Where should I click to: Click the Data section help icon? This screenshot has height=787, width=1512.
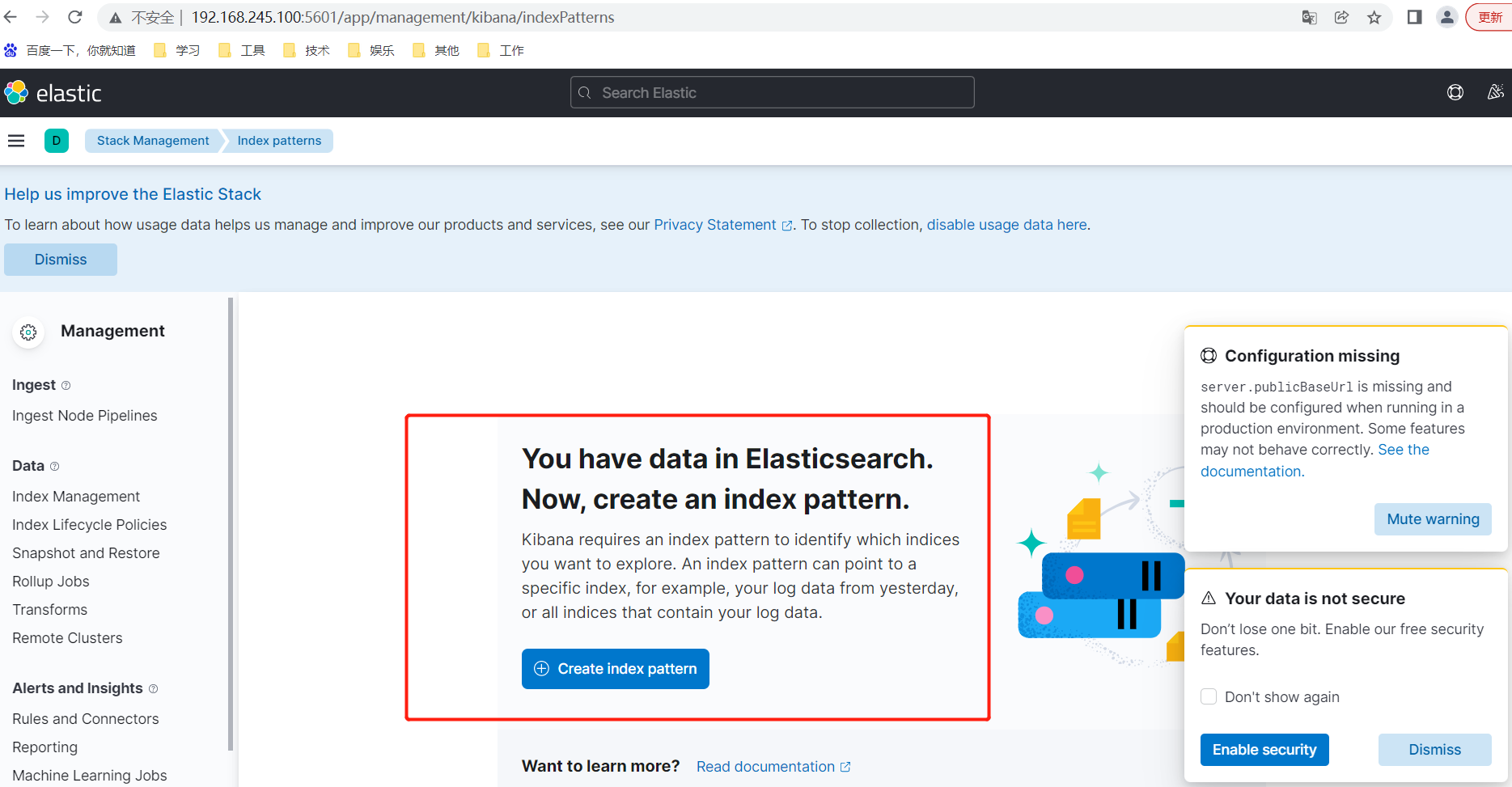(55, 467)
